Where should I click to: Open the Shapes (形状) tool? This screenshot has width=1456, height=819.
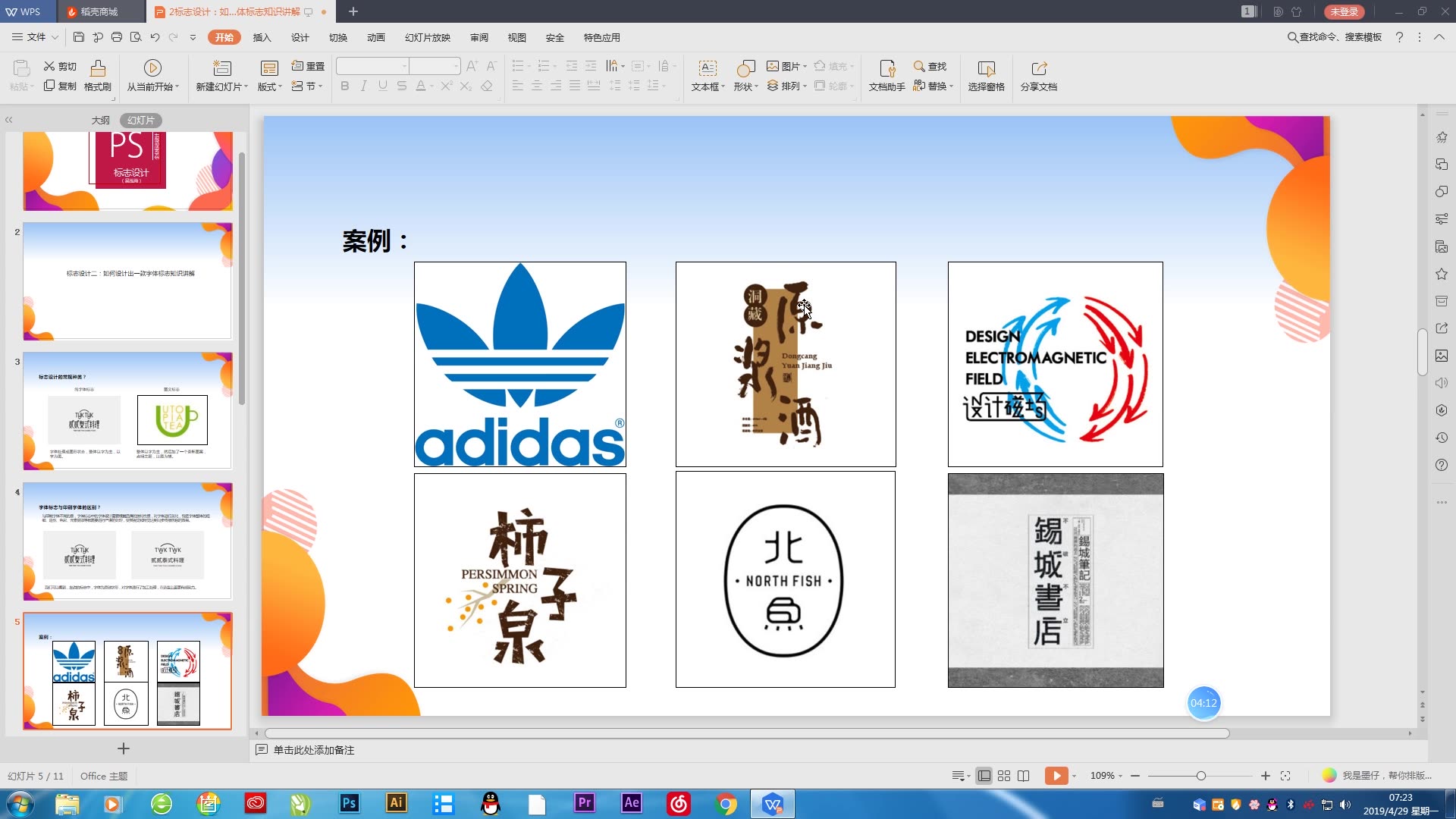click(x=745, y=68)
